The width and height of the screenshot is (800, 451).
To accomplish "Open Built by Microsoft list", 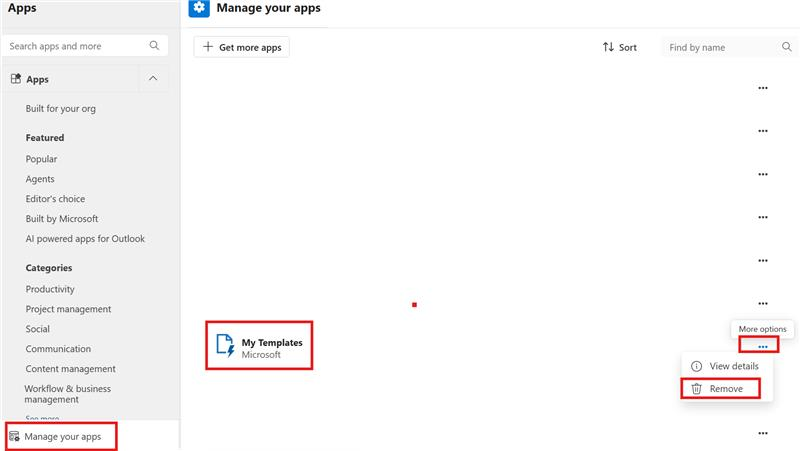I will point(62,219).
